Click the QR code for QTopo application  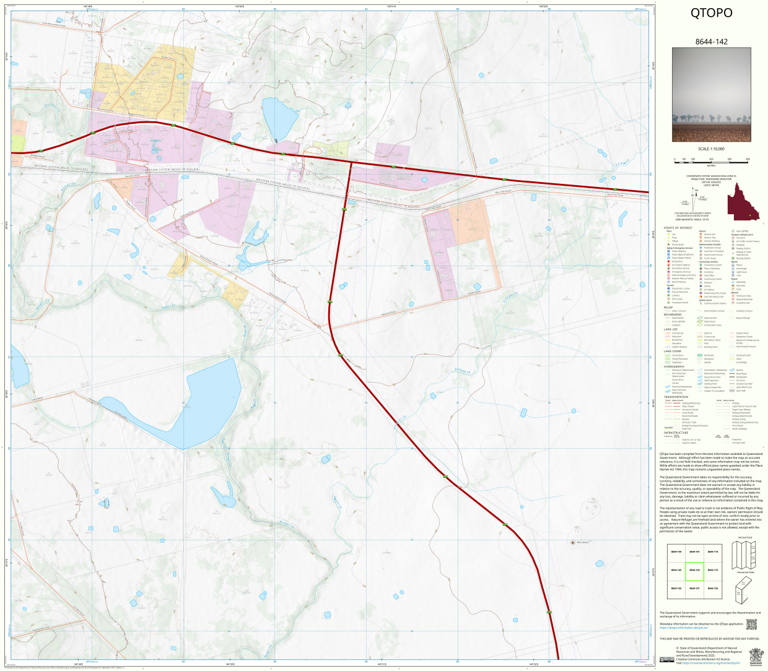(x=751, y=624)
